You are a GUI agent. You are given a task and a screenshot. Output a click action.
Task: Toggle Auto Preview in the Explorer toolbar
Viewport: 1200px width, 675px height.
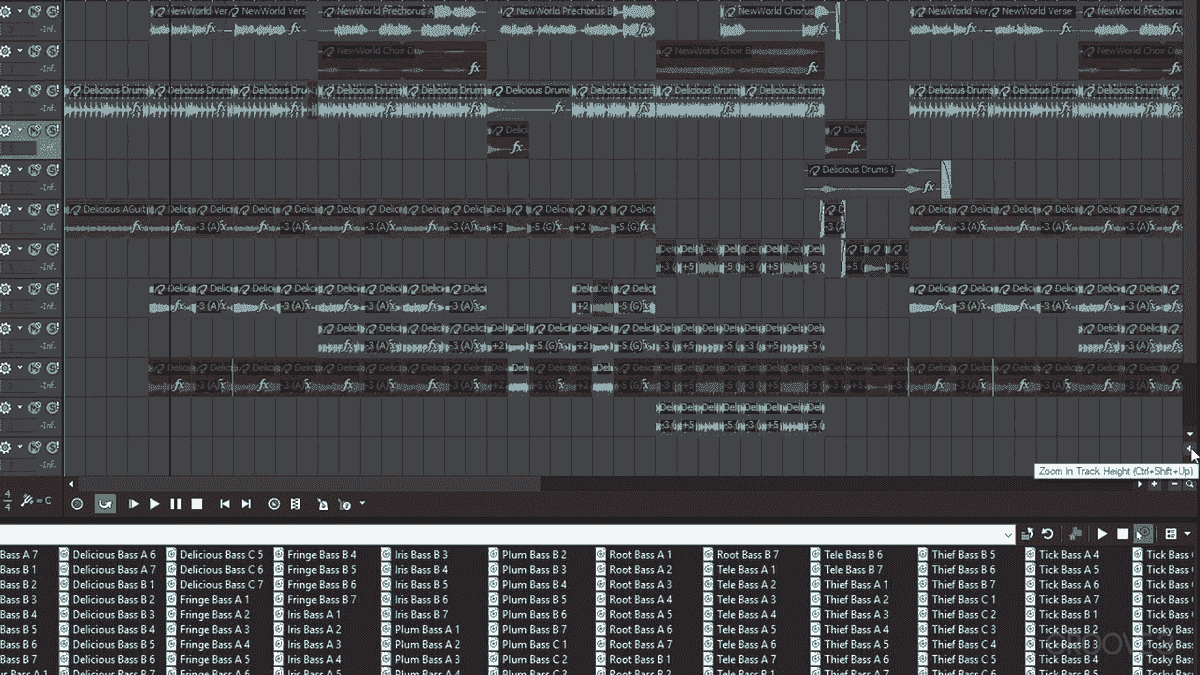click(1143, 534)
